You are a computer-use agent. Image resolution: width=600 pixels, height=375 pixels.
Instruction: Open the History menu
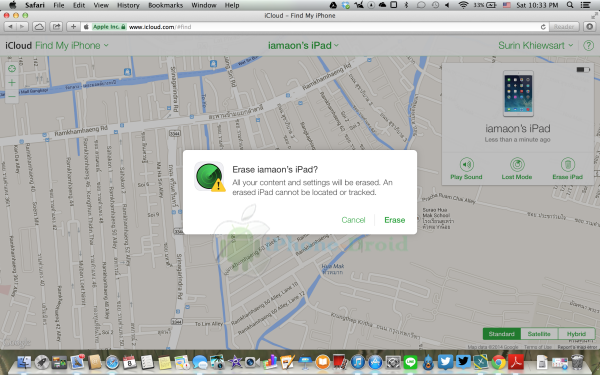point(128,5)
